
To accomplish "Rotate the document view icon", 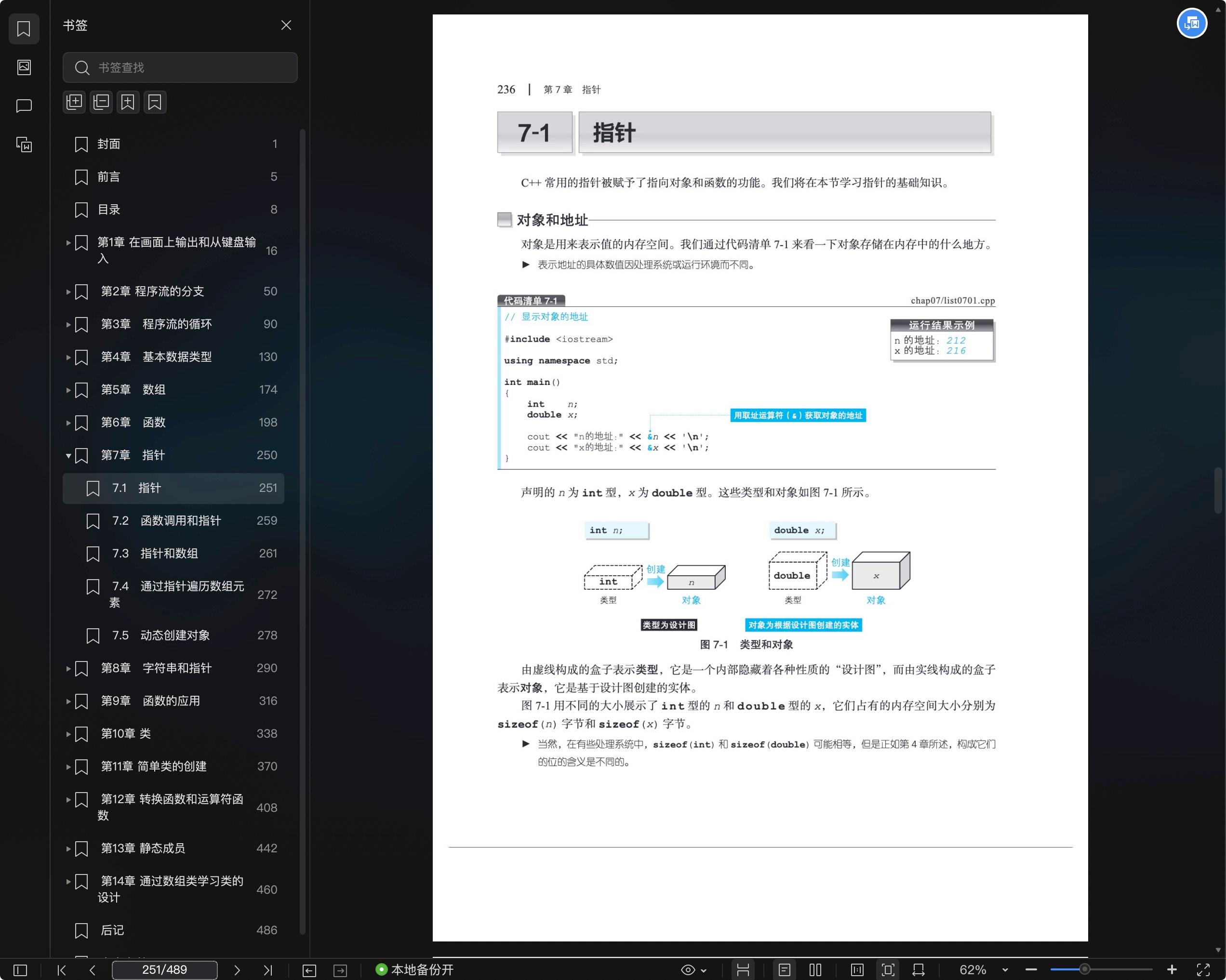I will (x=919, y=970).
